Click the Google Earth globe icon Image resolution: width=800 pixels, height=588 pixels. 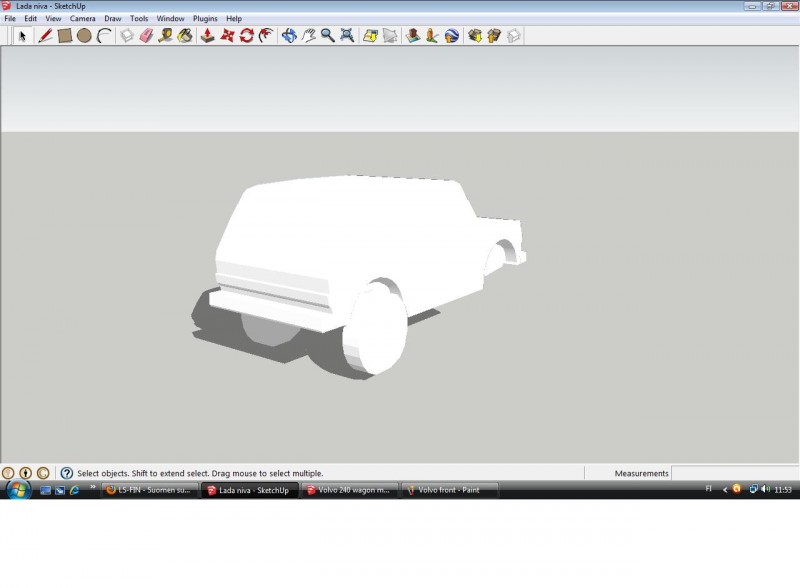452,36
